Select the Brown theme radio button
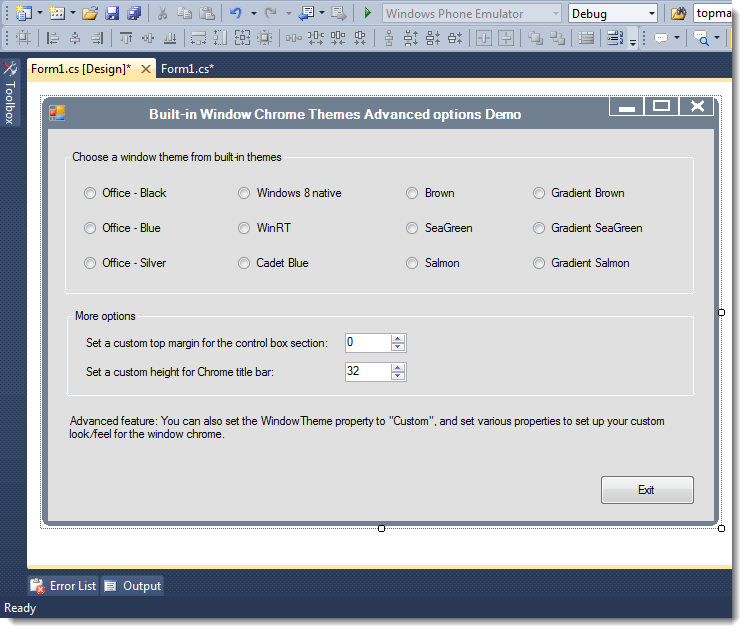This screenshot has width=747, height=633. (x=412, y=193)
